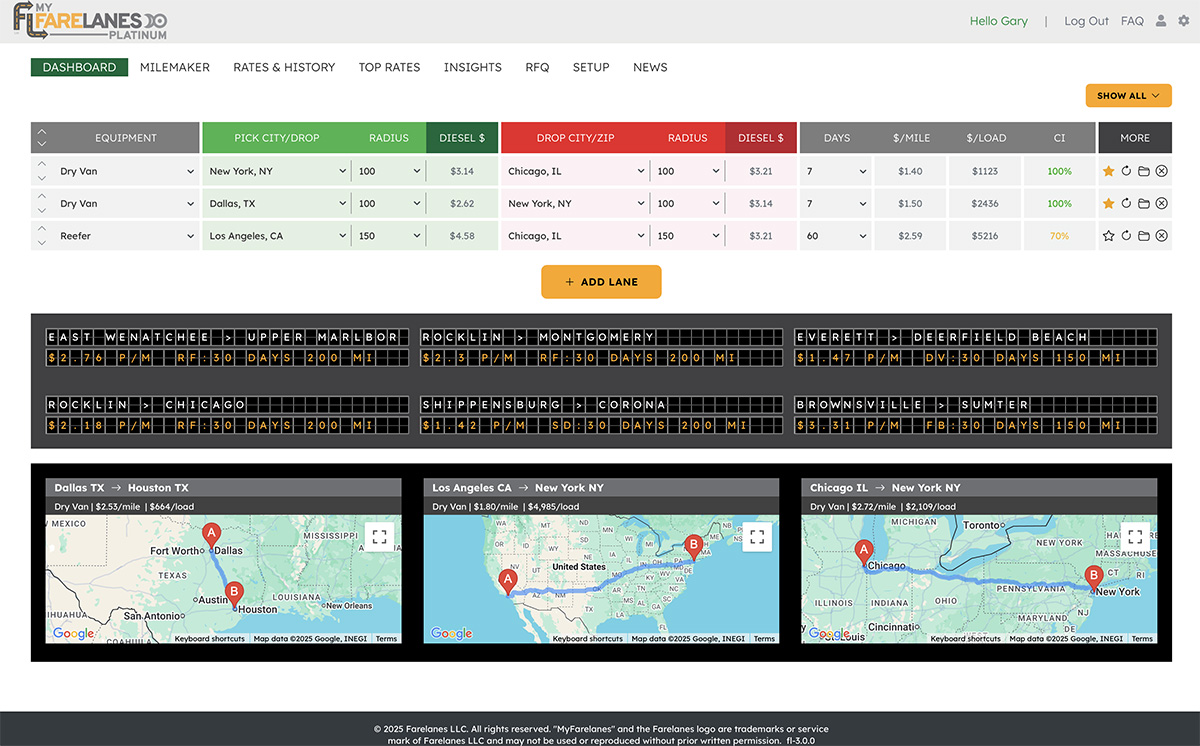This screenshot has height=746, width=1200.
Task: Open the Reefer equipment dropdown
Action: click(125, 236)
